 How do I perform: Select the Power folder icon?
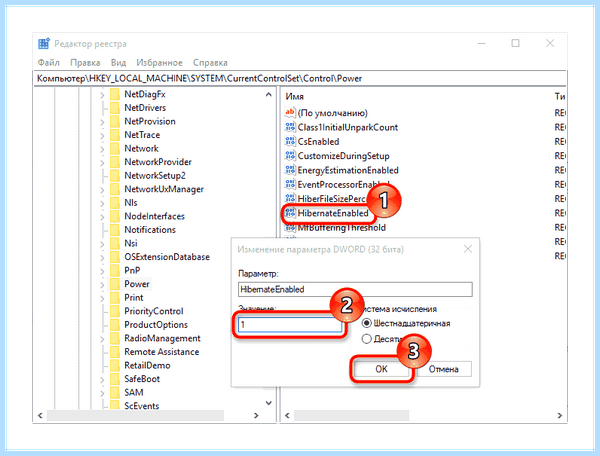click(x=115, y=284)
